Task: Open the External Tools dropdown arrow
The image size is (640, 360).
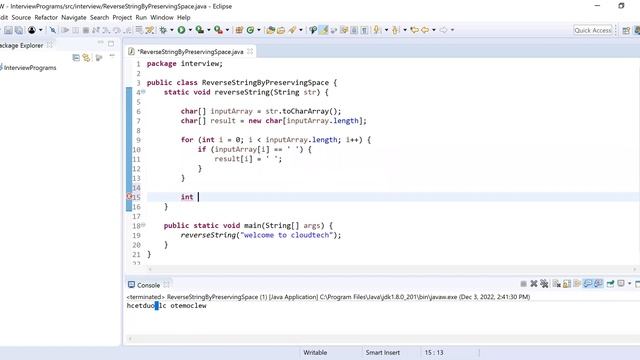Action: [227, 30]
